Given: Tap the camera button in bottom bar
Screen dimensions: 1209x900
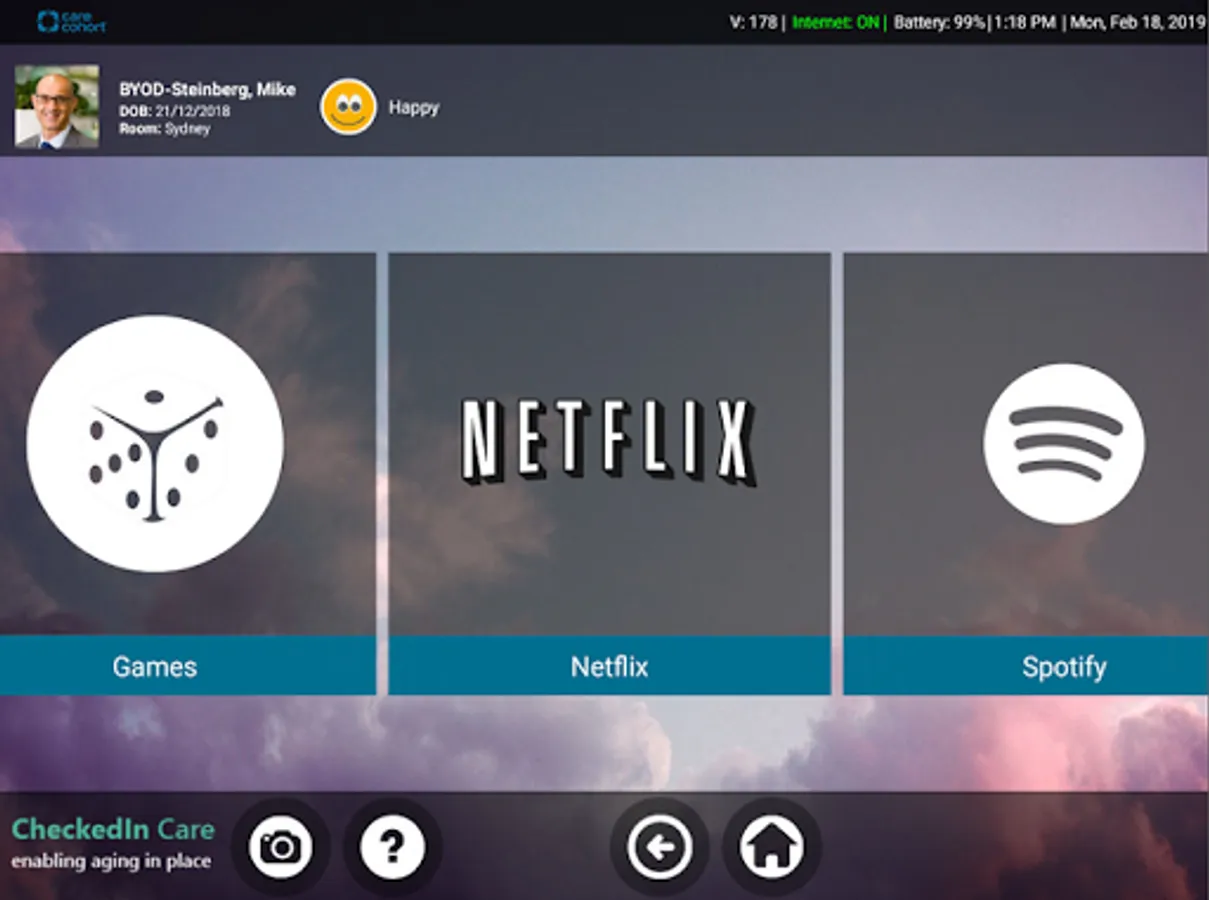Looking at the screenshot, I should click(x=281, y=847).
